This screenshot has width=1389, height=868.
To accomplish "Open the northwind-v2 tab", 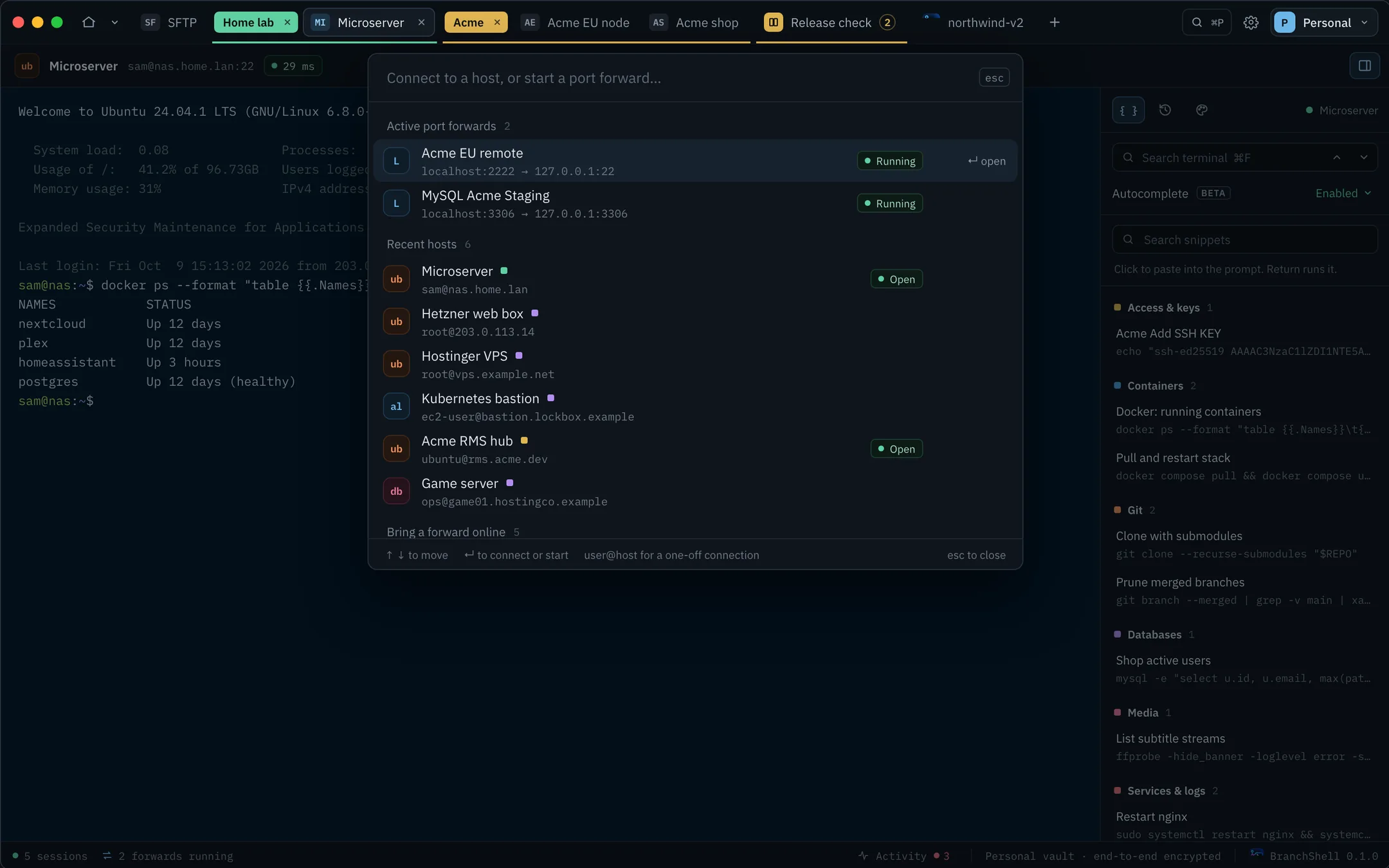I will click(974, 23).
